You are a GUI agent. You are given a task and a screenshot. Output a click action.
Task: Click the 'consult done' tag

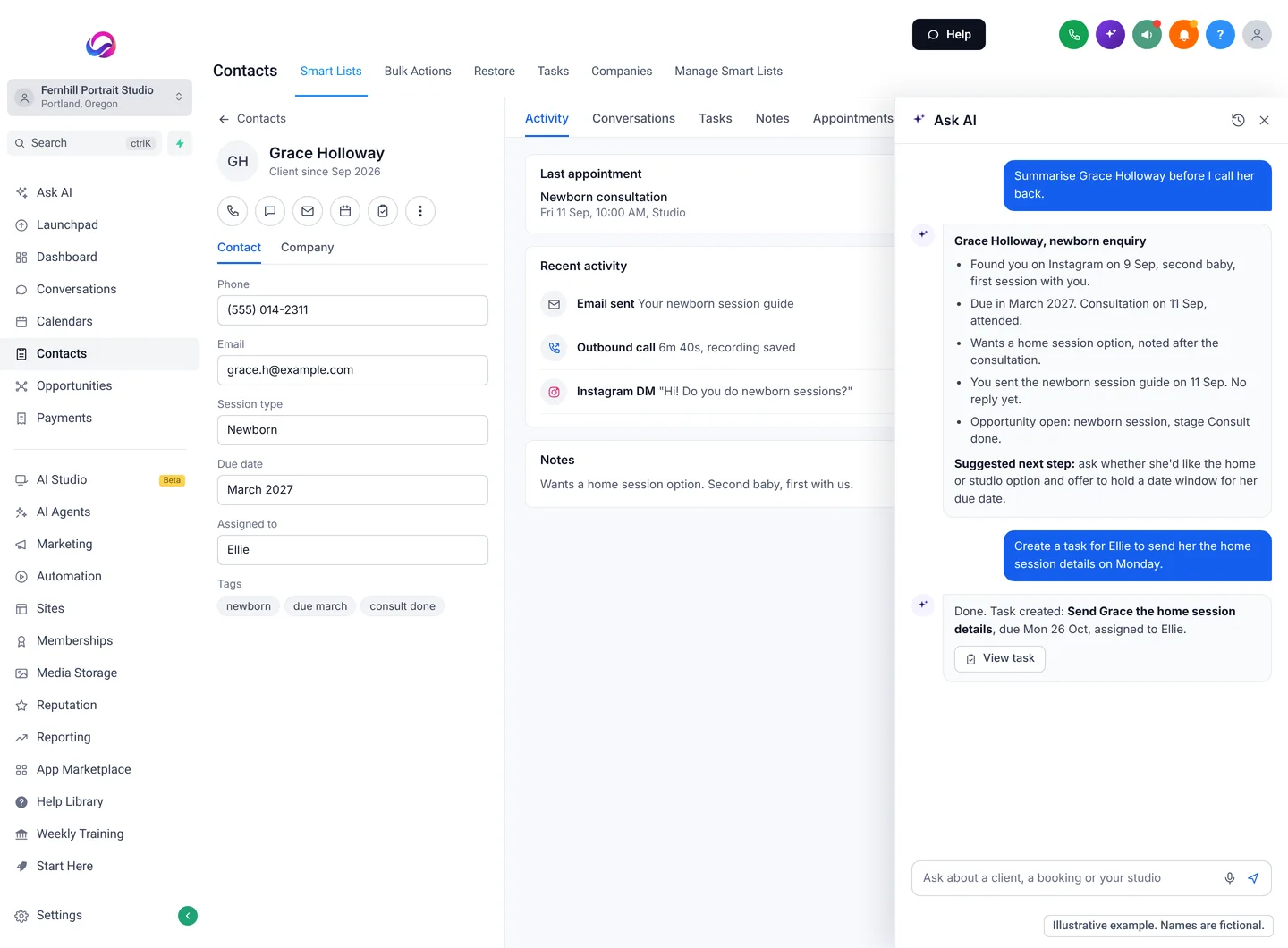[402, 606]
